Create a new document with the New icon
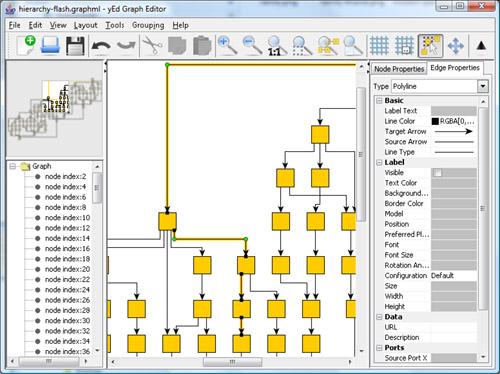500x374 pixels. coord(26,46)
